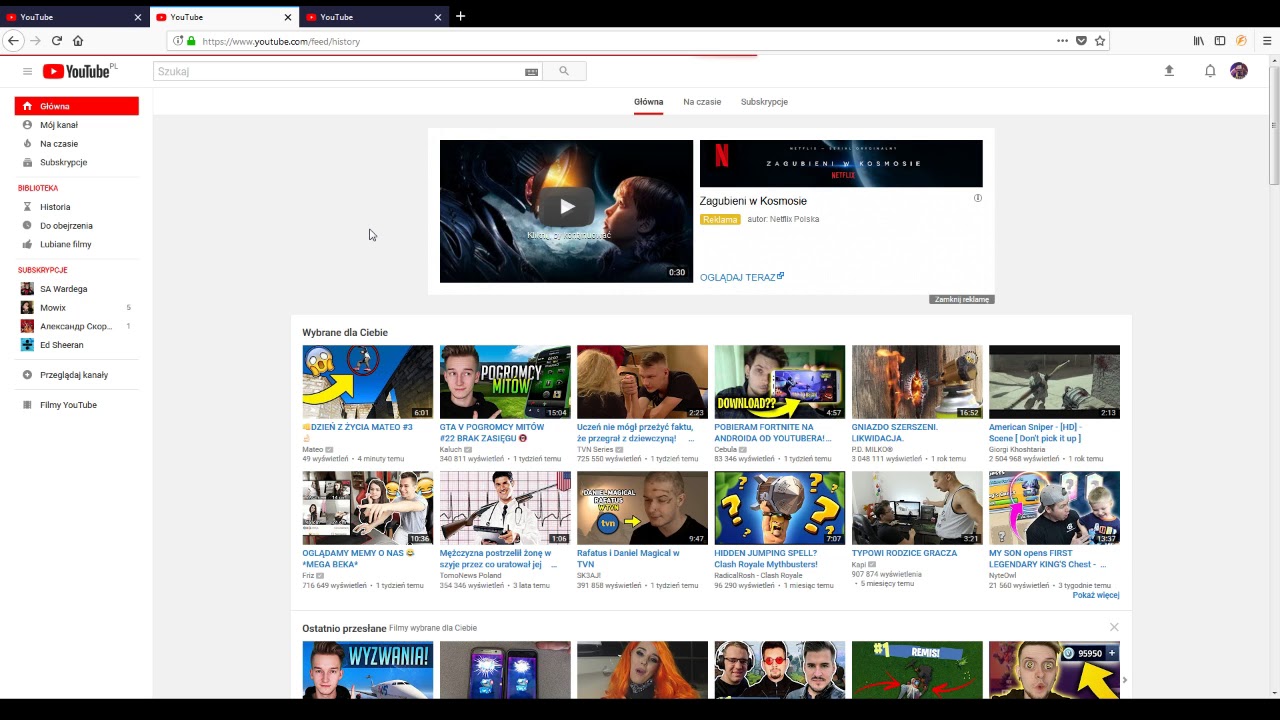Open the Firefox application menu
The width and height of the screenshot is (1280, 720).
1267,41
